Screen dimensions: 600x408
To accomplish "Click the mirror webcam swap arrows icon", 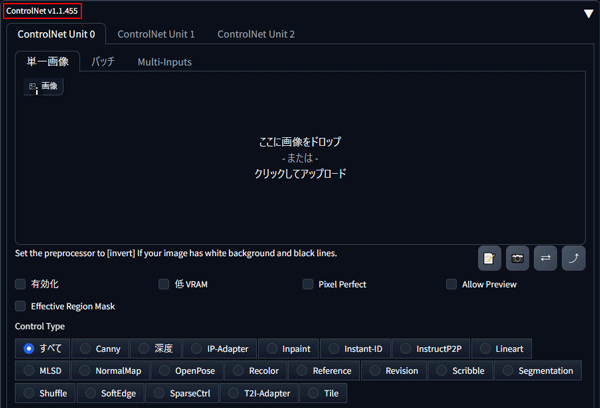I will (545, 258).
